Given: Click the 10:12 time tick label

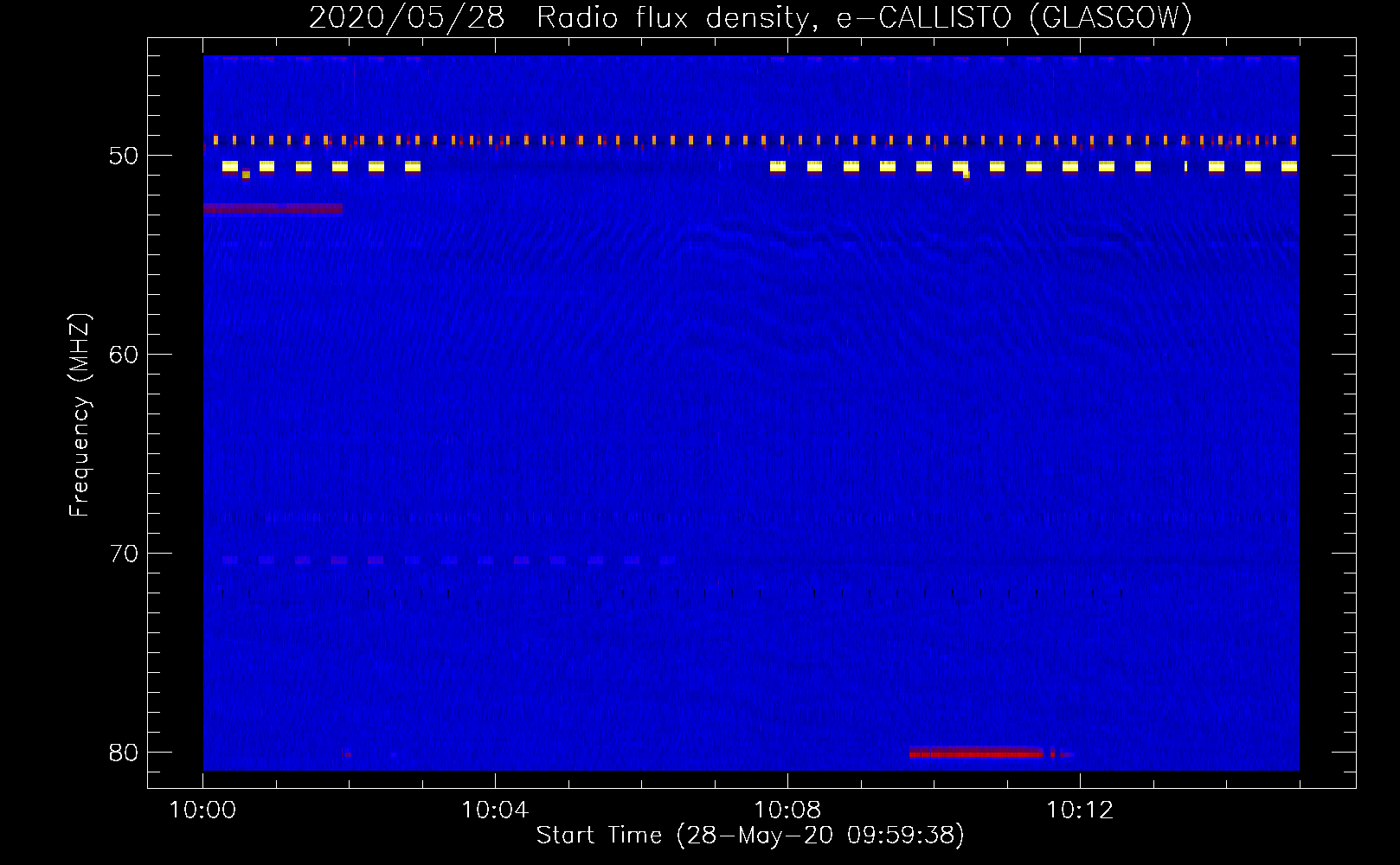Looking at the screenshot, I should pos(1080,811).
